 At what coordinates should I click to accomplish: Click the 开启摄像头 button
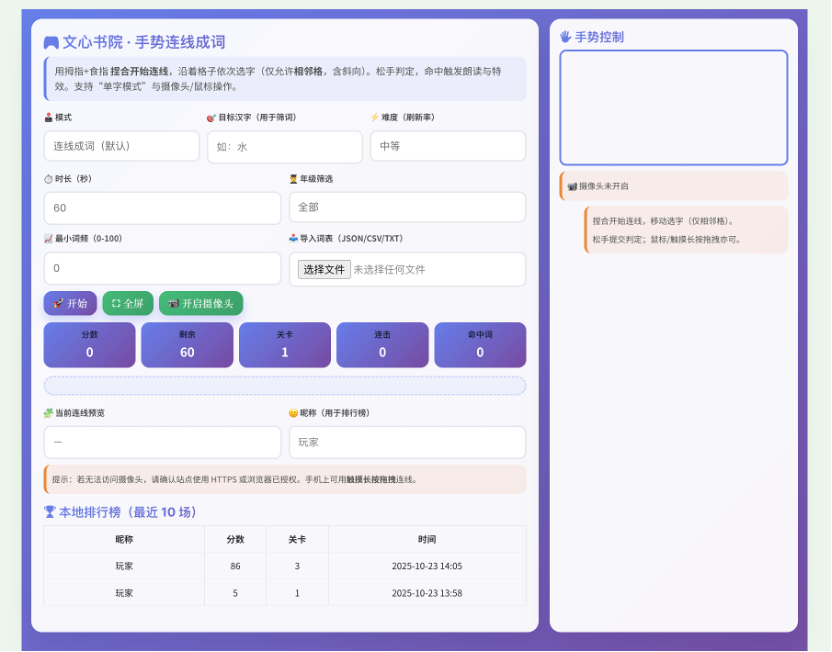(x=201, y=303)
